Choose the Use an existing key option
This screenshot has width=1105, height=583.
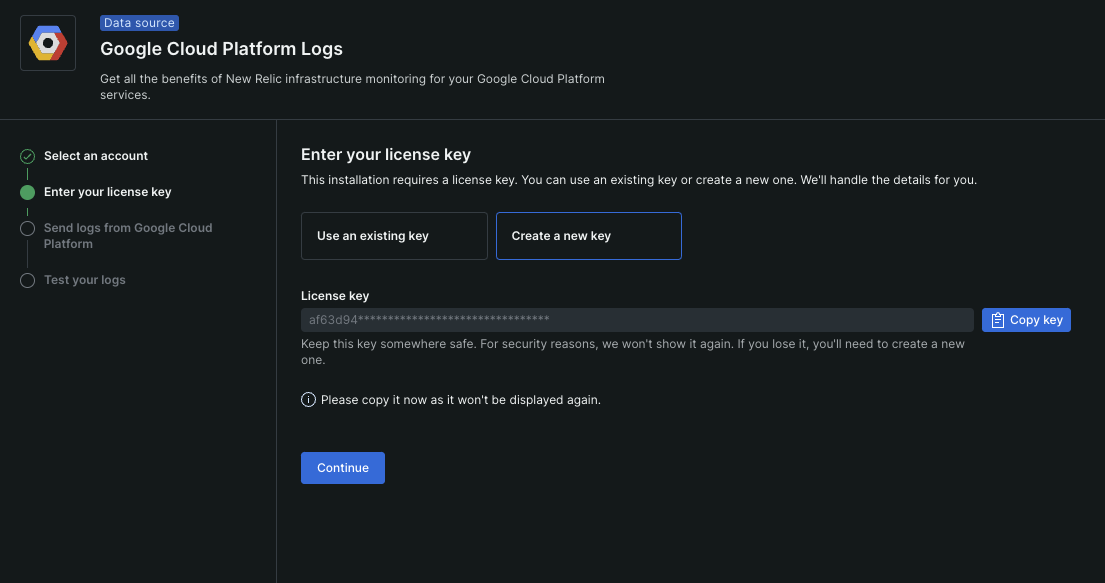point(394,236)
